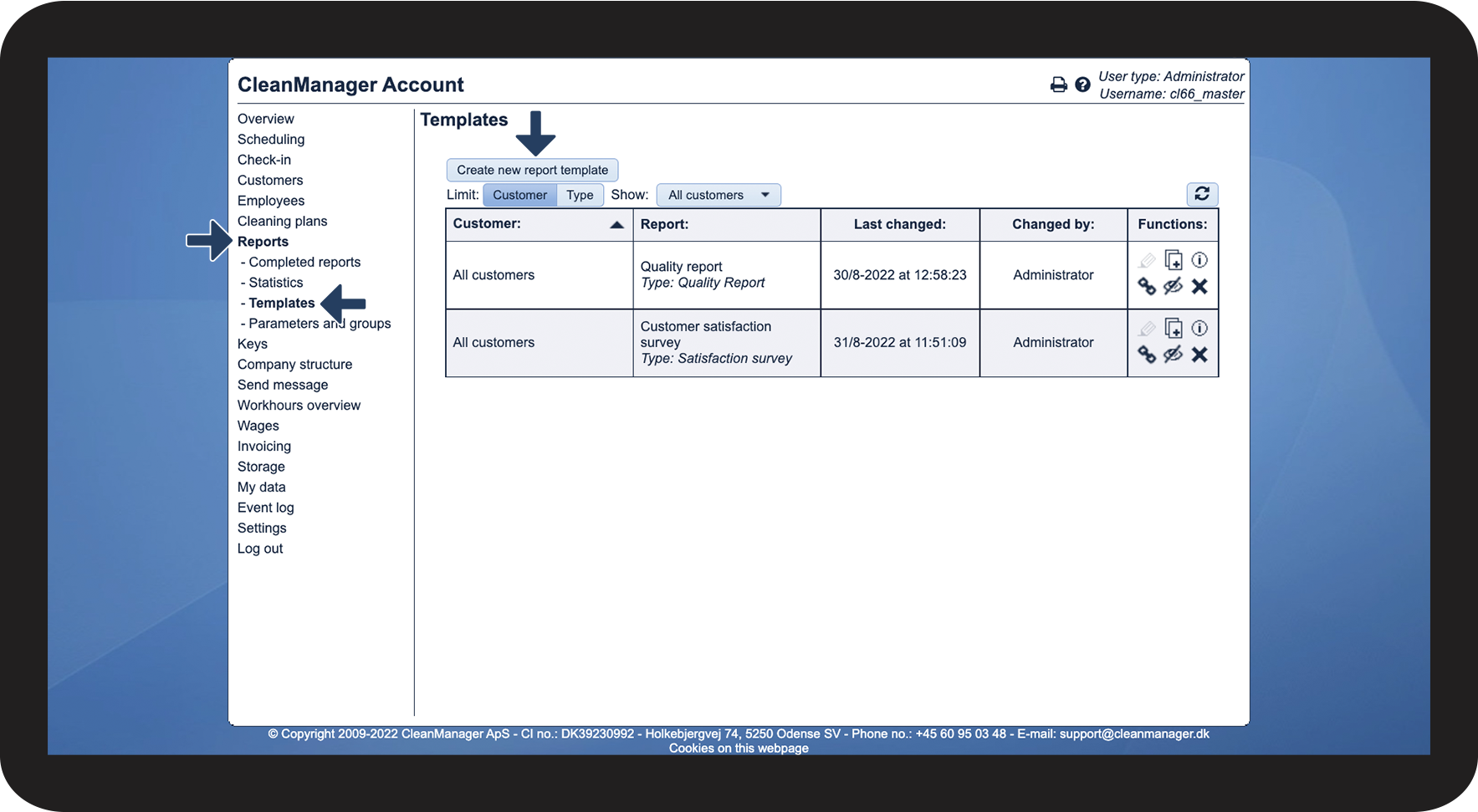Click greyed edit pencil for Customer satisfaction survey
The width and height of the screenshot is (1478, 812).
click(1147, 329)
